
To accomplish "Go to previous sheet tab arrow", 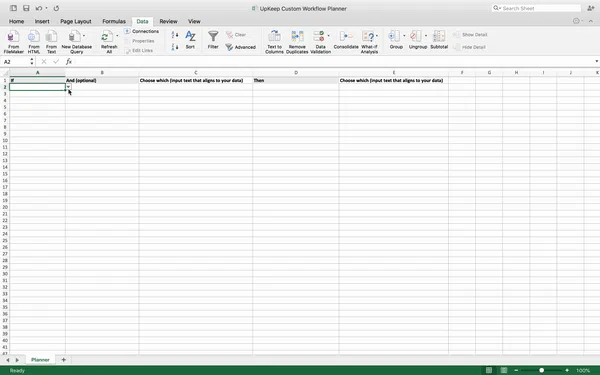I will pyautogui.click(x=8, y=360).
